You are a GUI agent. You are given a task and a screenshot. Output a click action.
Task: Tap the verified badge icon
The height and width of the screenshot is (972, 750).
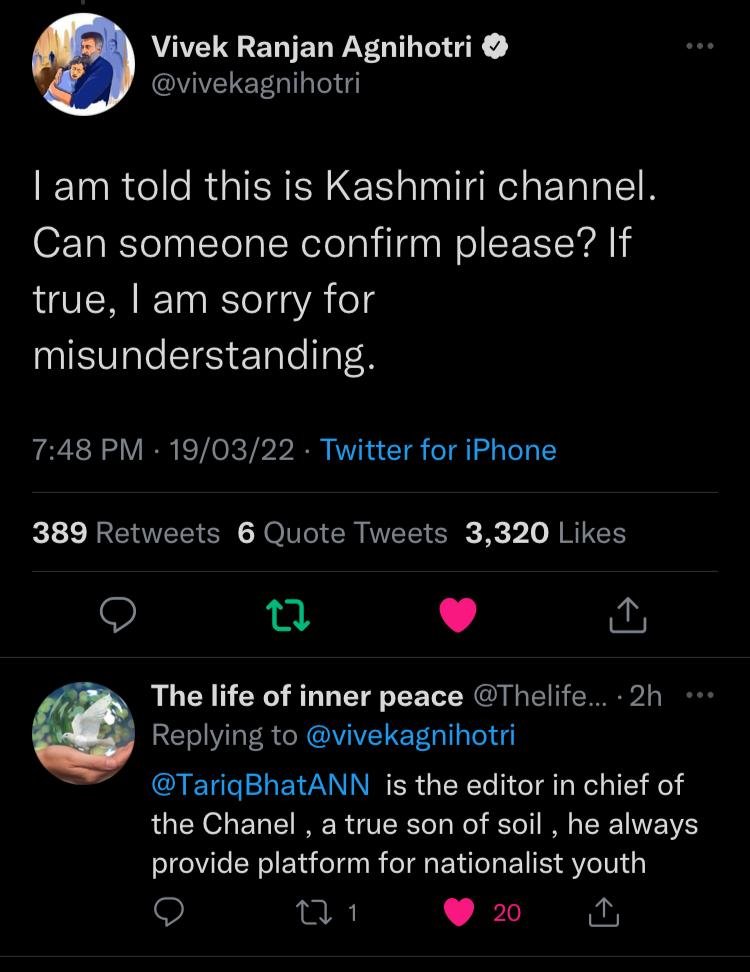point(494,46)
